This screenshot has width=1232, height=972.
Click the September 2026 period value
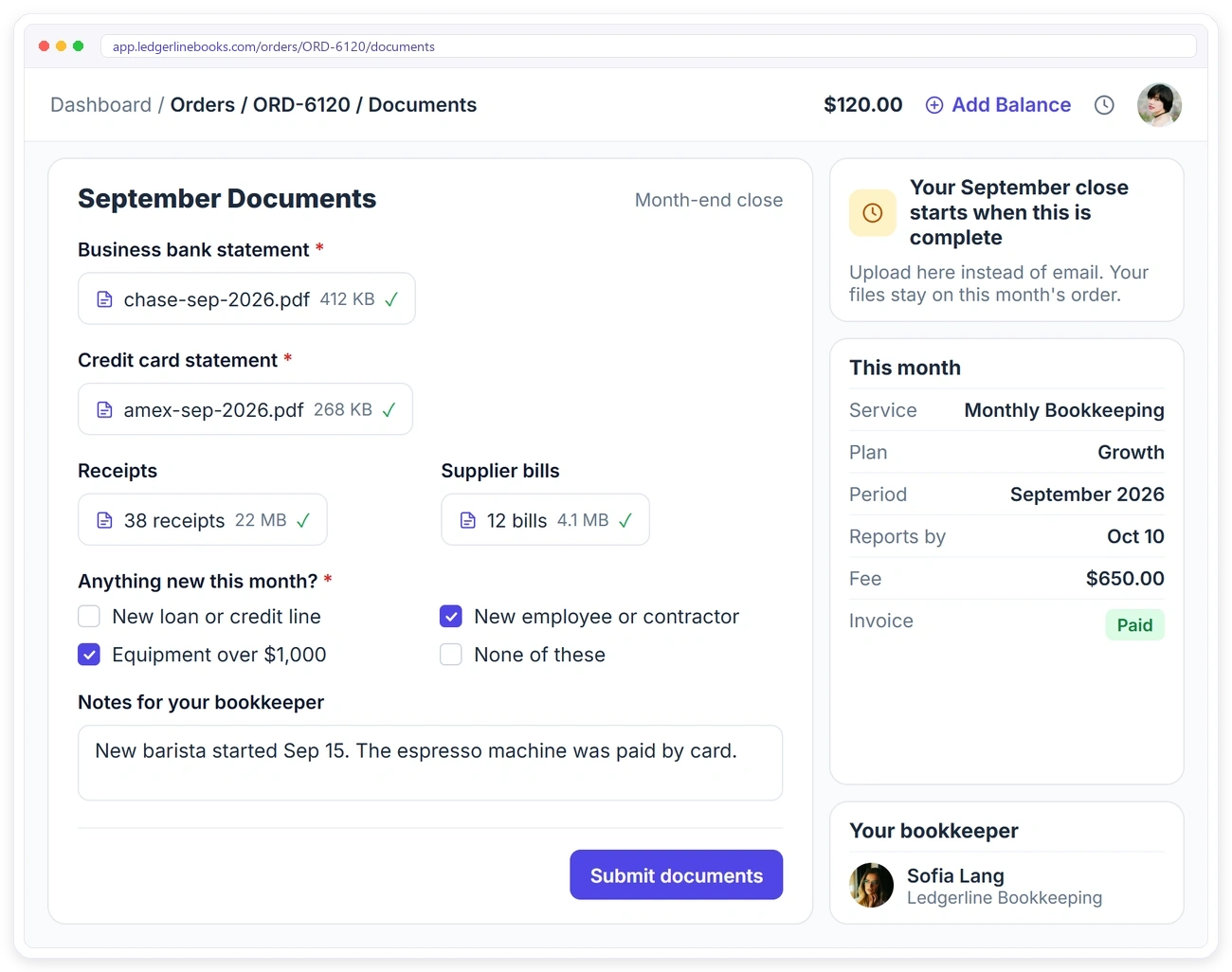click(1087, 495)
